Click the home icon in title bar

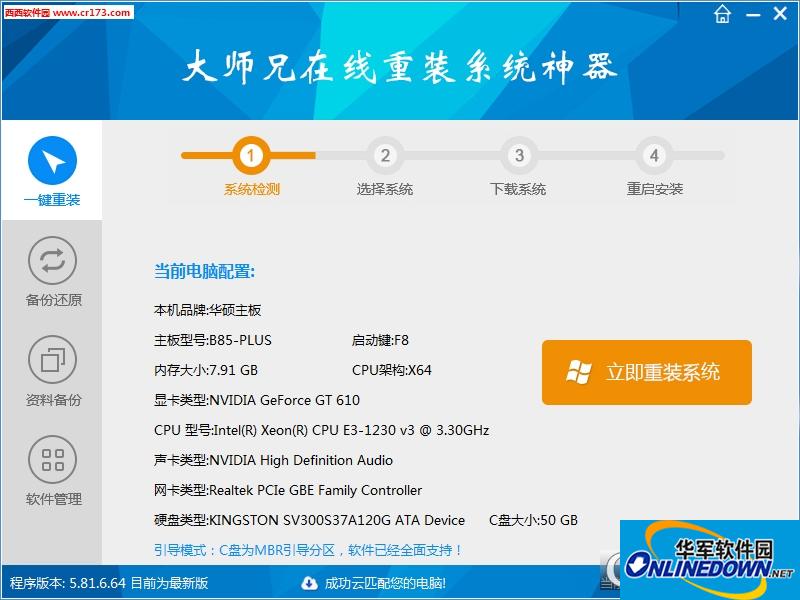point(722,14)
